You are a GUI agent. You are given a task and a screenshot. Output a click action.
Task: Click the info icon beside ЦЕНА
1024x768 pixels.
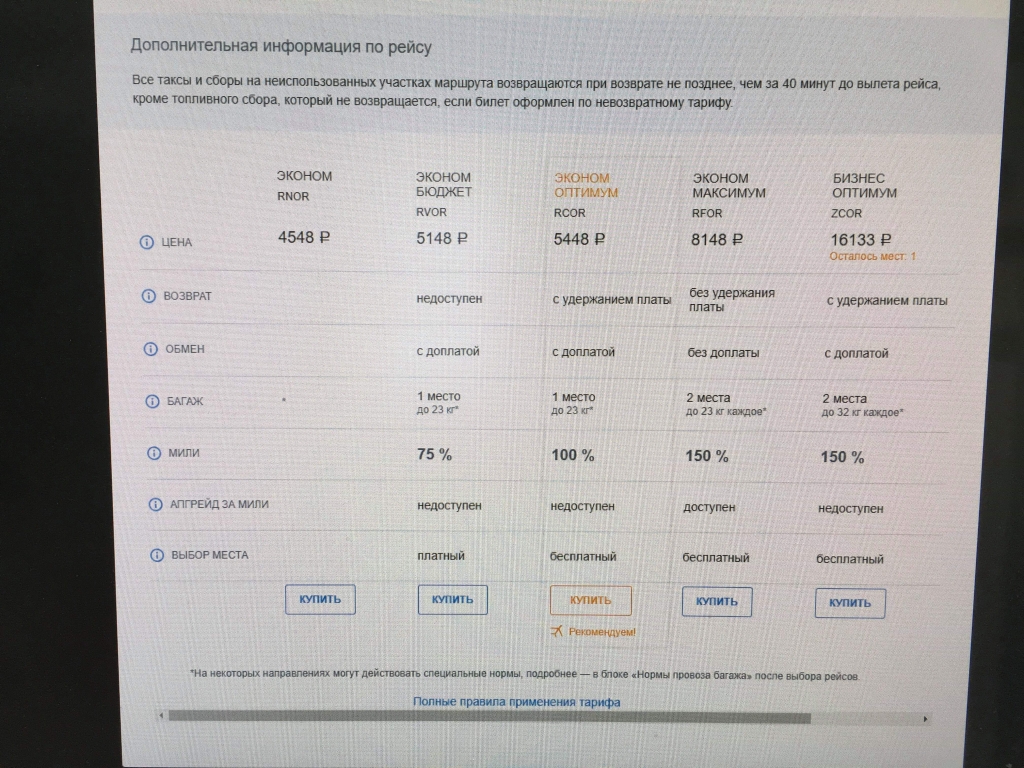pos(146,242)
